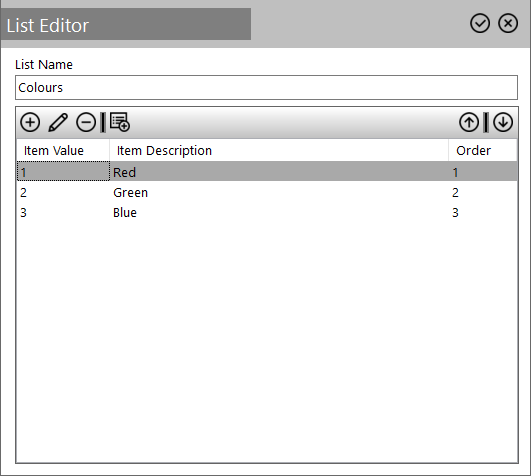Image resolution: width=531 pixels, height=476 pixels.
Task: Select the Blue row description
Action: click(x=125, y=213)
